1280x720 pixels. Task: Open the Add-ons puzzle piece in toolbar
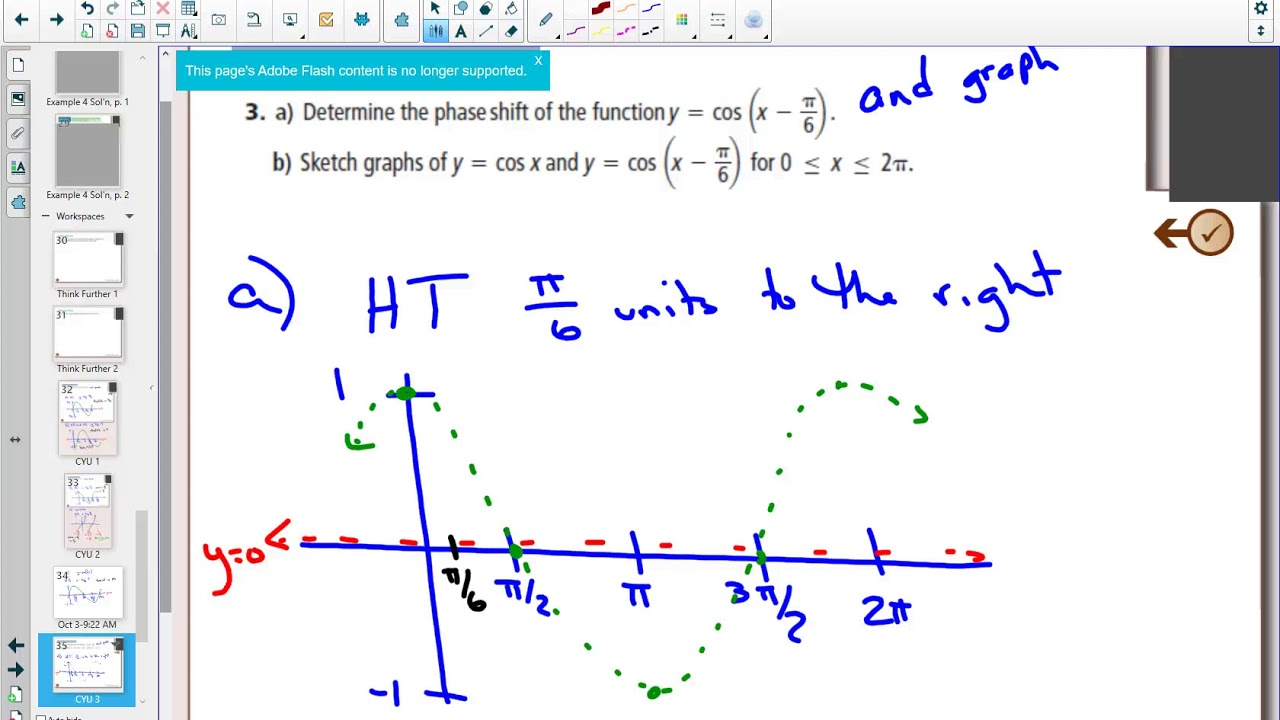(402, 20)
